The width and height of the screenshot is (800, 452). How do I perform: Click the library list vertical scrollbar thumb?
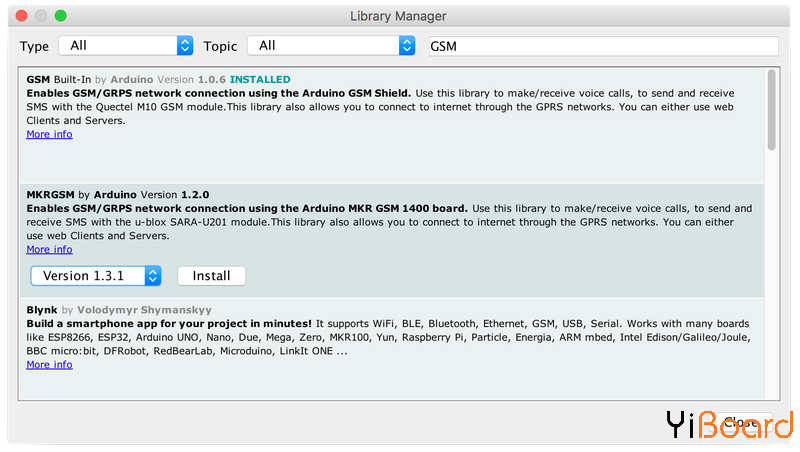(x=771, y=110)
